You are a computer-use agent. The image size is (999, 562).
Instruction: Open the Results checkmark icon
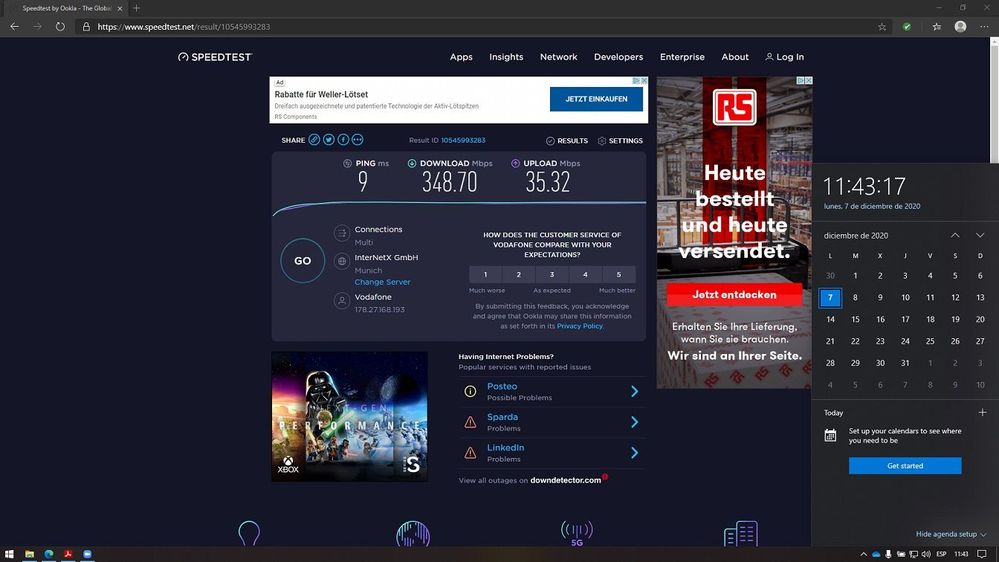tap(550, 141)
